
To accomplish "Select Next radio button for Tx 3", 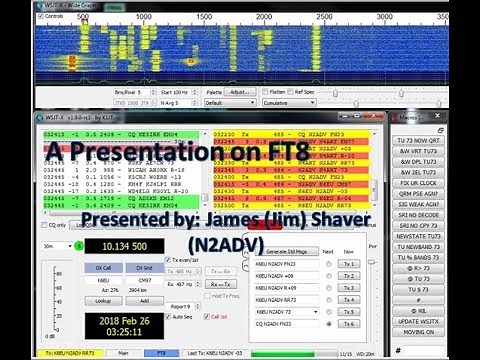I will (329, 288).
